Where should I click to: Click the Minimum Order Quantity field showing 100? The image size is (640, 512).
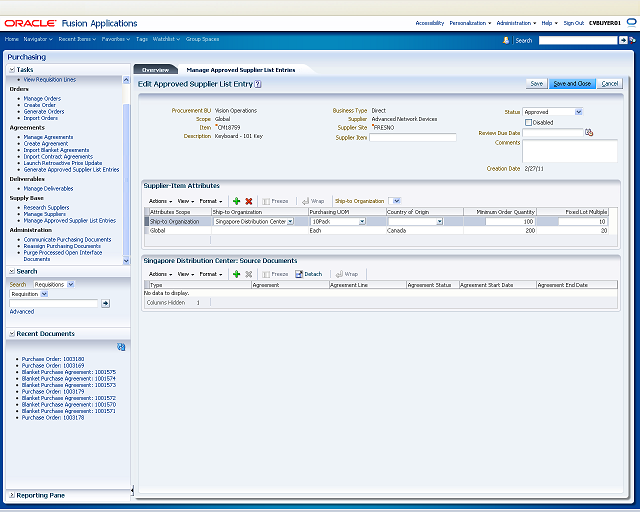pyautogui.click(x=510, y=221)
